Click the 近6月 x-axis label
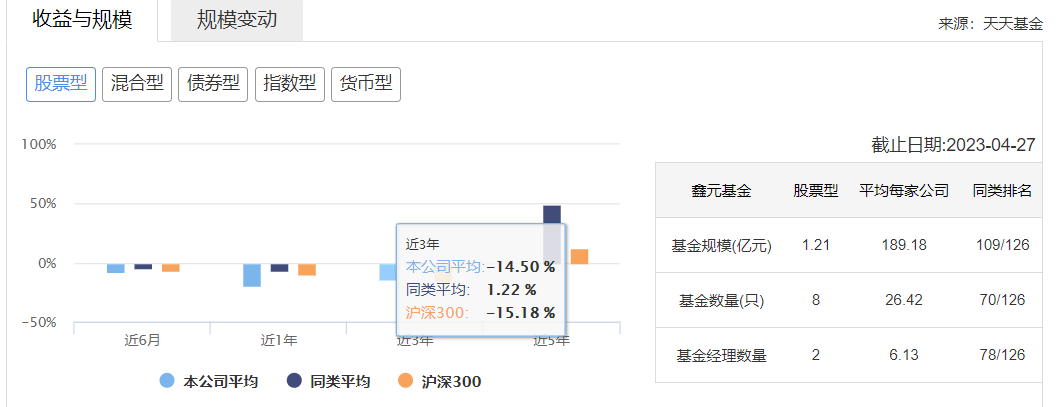The width and height of the screenshot is (1057, 407). pyautogui.click(x=143, y=340)
